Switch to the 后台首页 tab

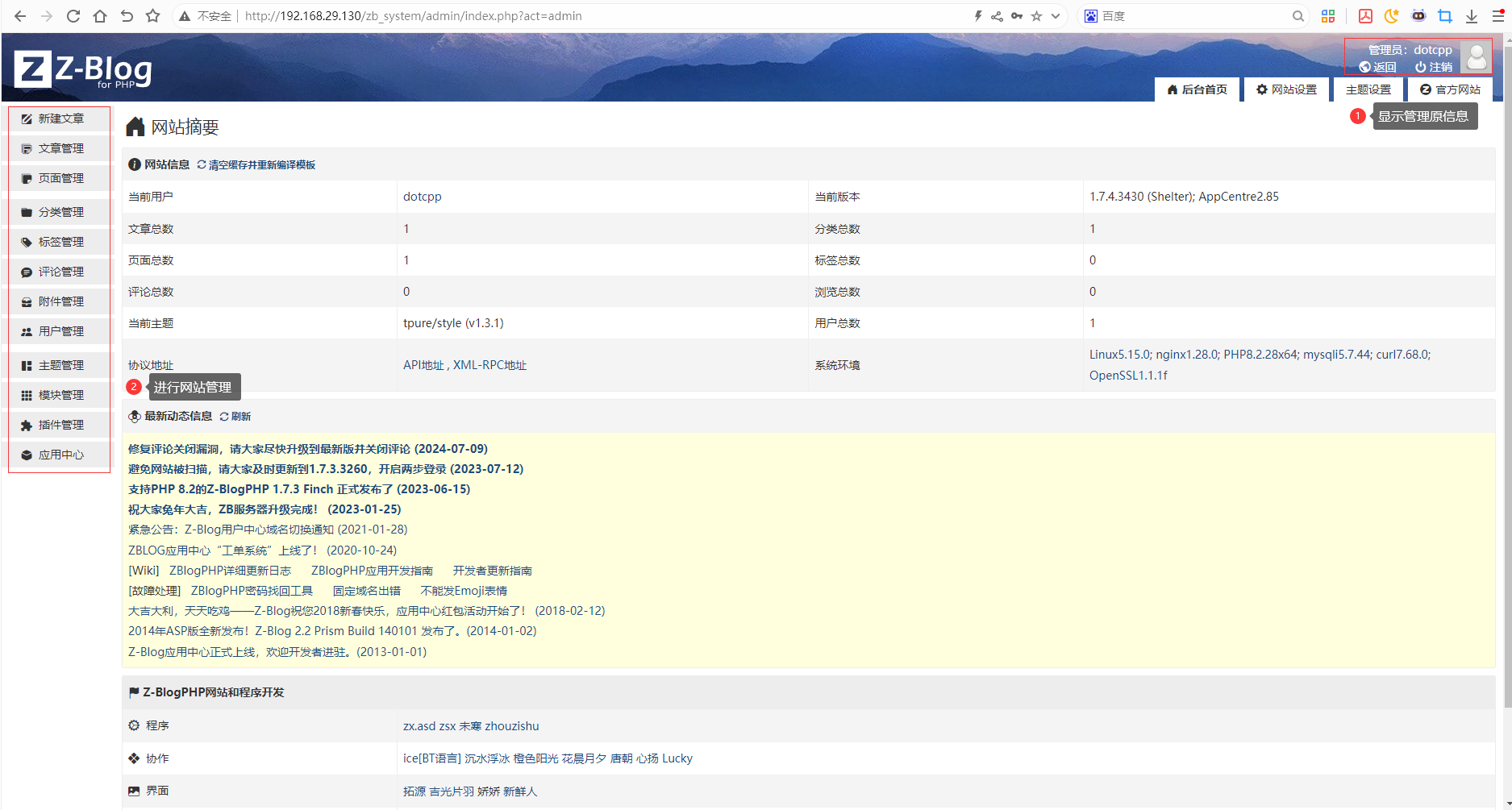pos(1197,89)
